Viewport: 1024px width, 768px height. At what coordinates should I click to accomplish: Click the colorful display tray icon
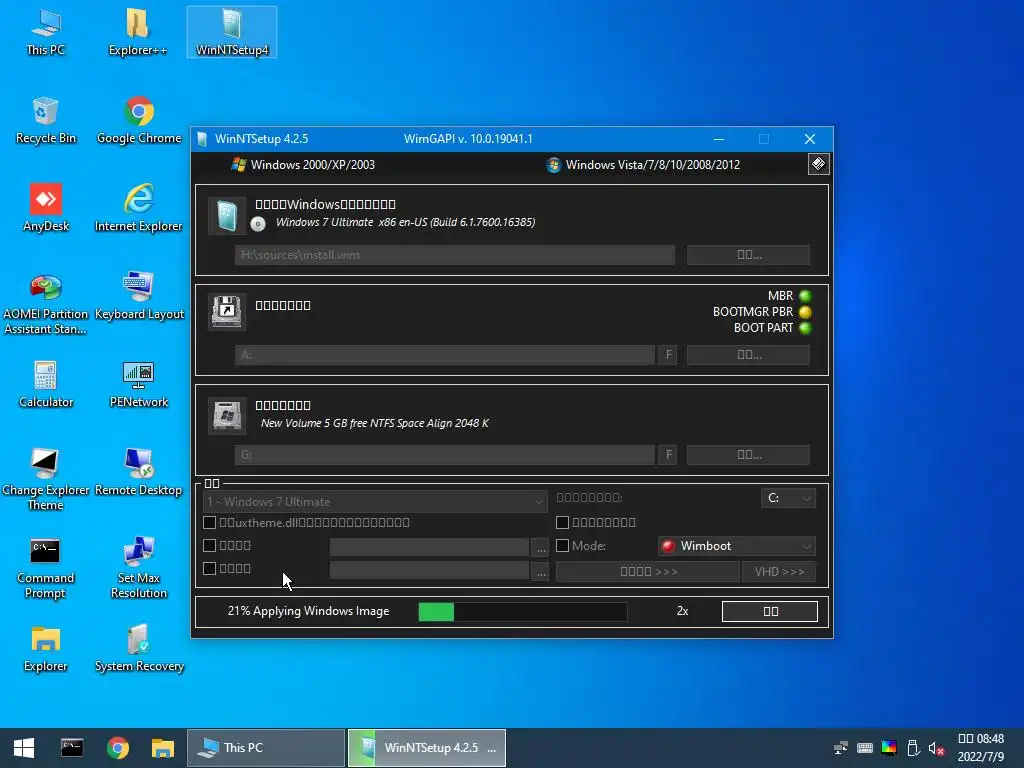click(889, 748)
